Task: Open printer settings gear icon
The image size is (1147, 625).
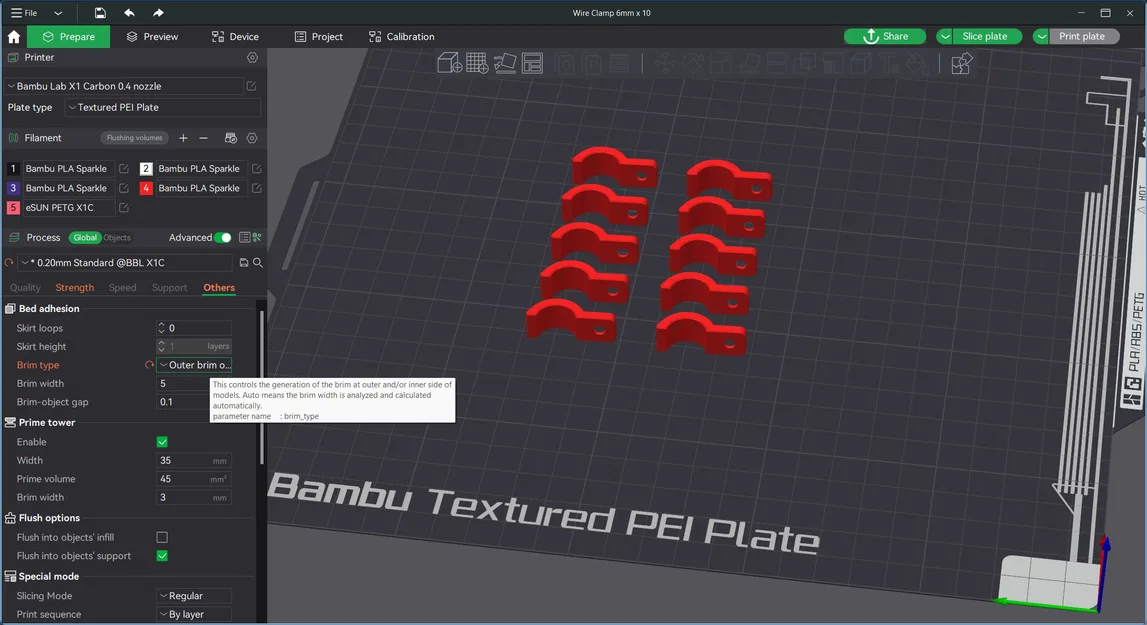Action: click(252, 57)
